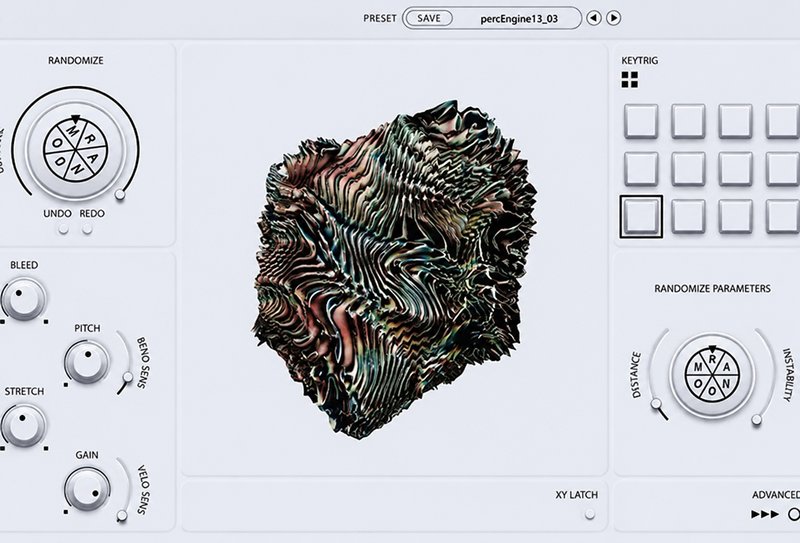Click the STRETCH knob
Screen dimensions: 800x543
click(x=23, y=425)
